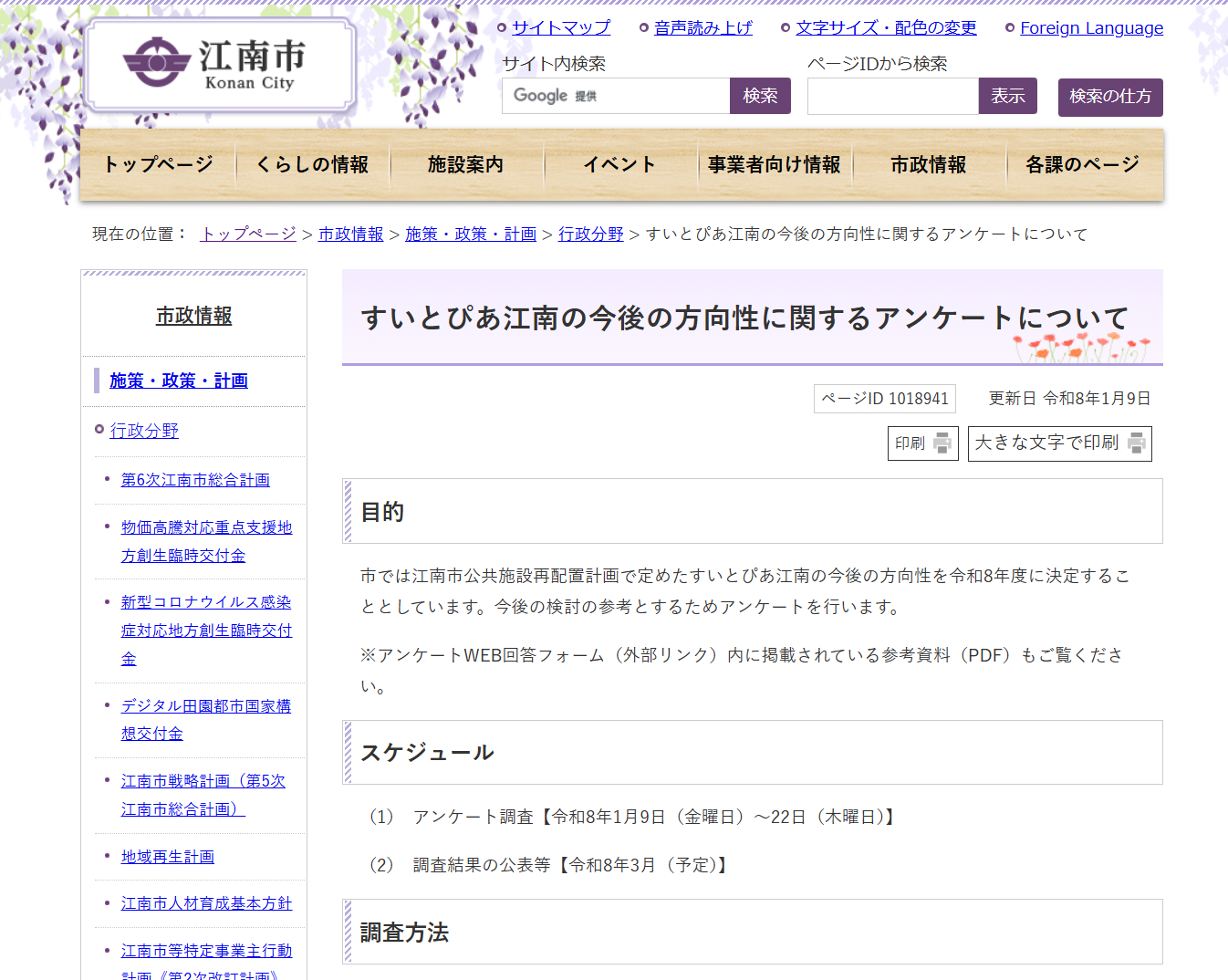Viewport: 1228px width, 980px height.
Task: Open the サイトマップ link
Action: point(560,28)
